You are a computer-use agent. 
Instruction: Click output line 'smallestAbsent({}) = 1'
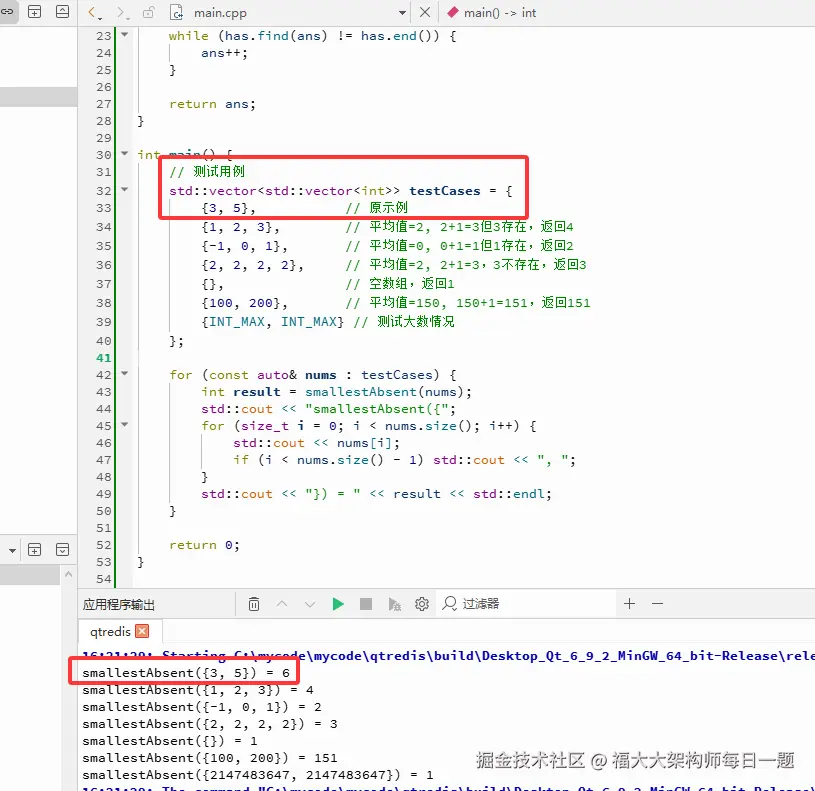(169, 741)
